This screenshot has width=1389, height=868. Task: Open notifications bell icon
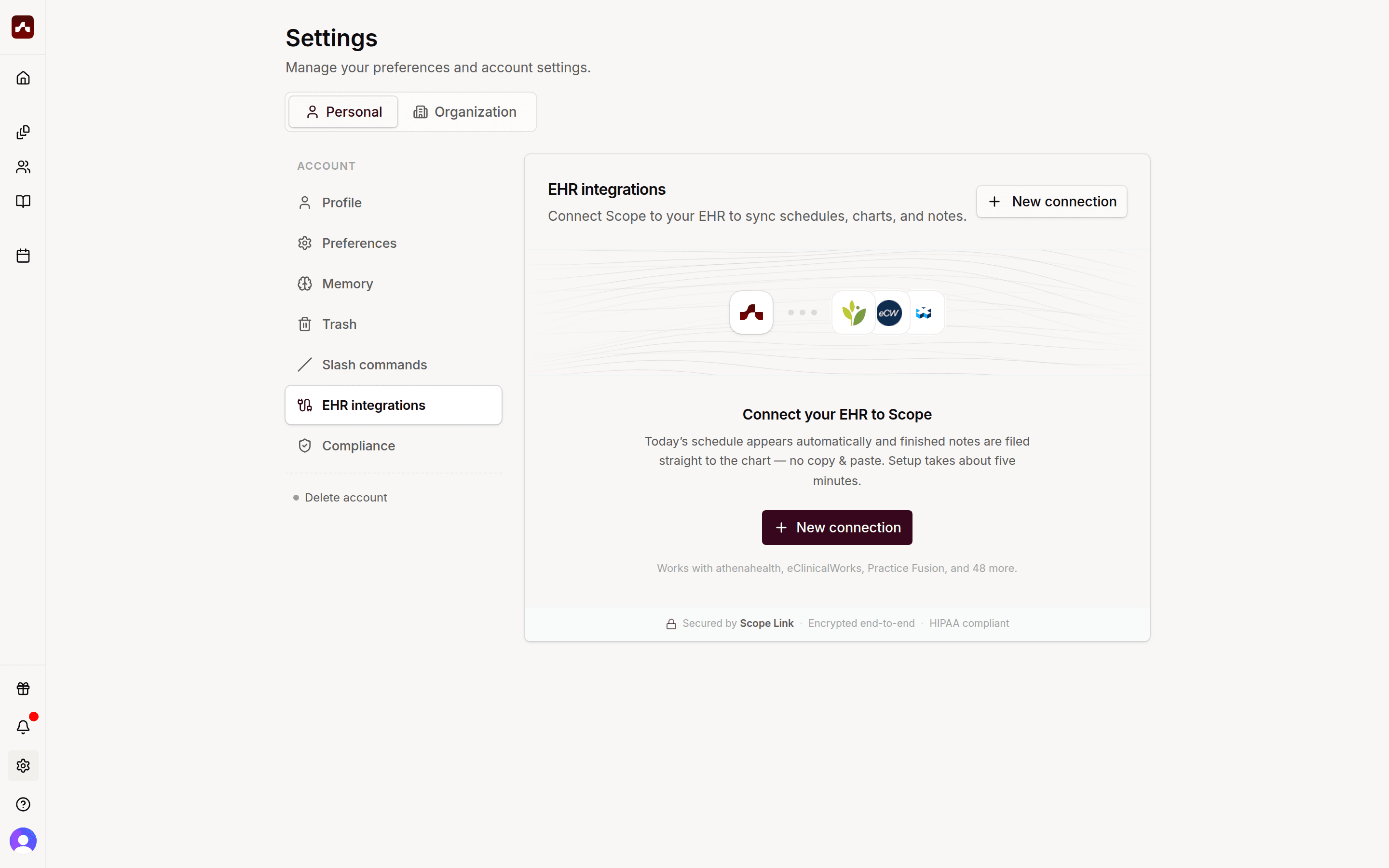click(x=23, y=727)
